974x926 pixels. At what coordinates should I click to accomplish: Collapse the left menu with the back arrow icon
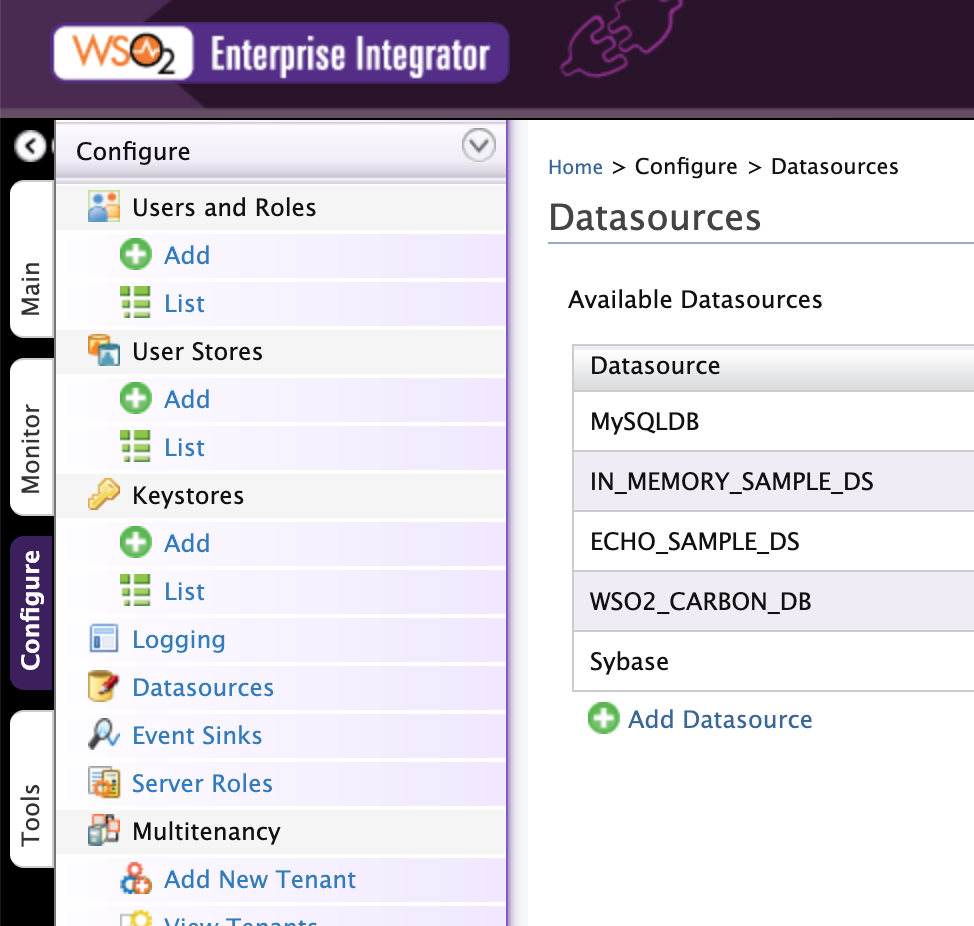click(x=30, y=147)
